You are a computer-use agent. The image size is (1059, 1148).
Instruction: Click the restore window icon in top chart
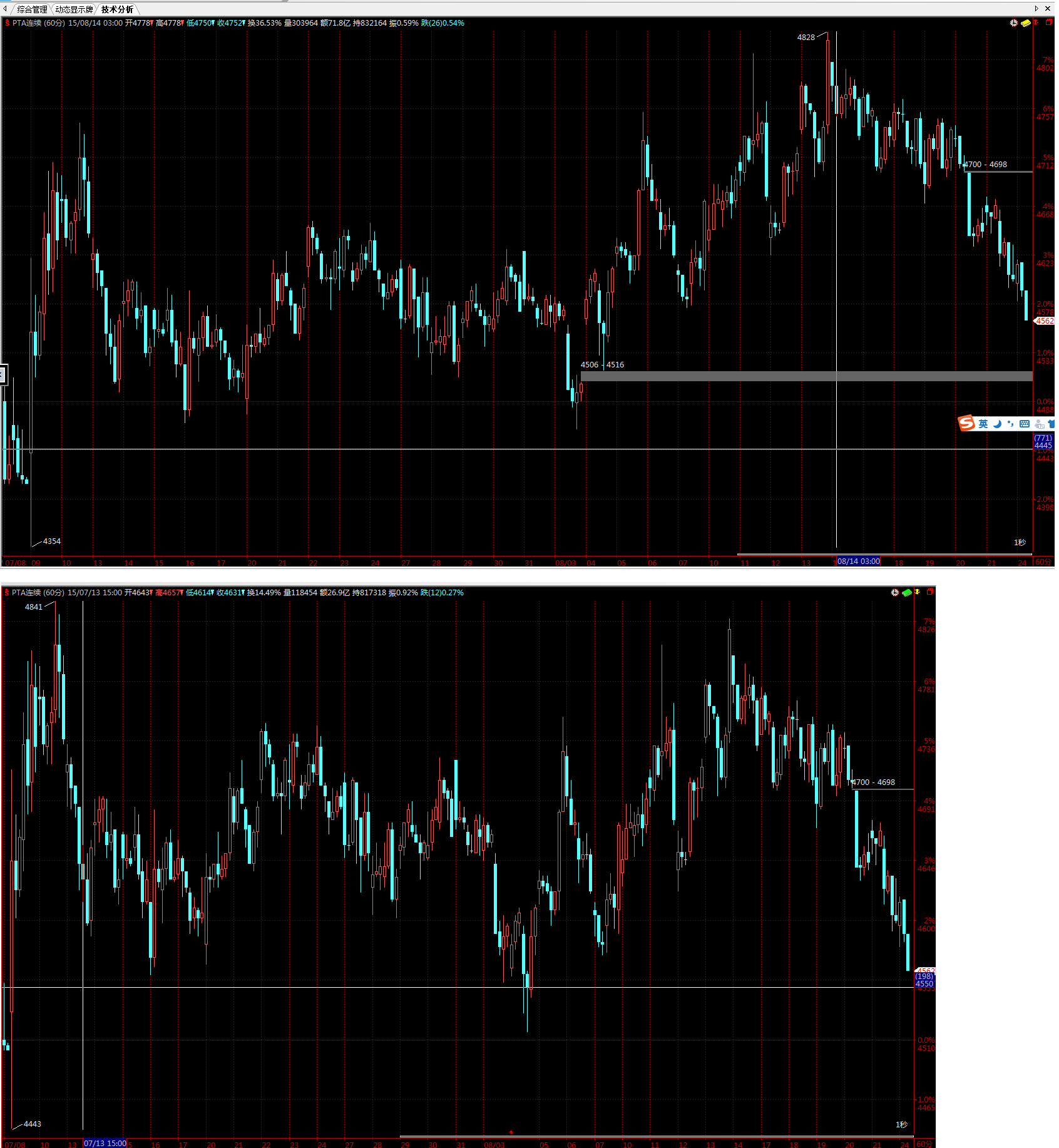pyautogui.click(x=1049, y=23)
